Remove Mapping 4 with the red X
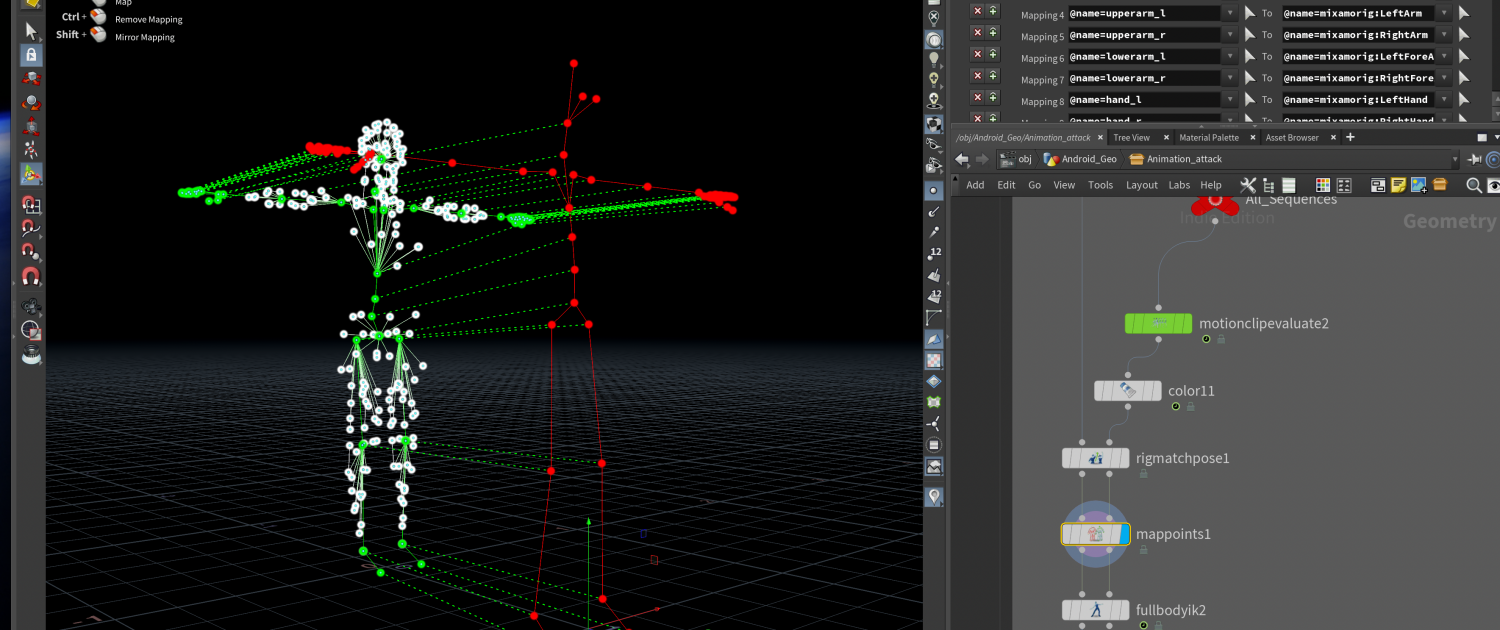 click(x=977, y=11)
